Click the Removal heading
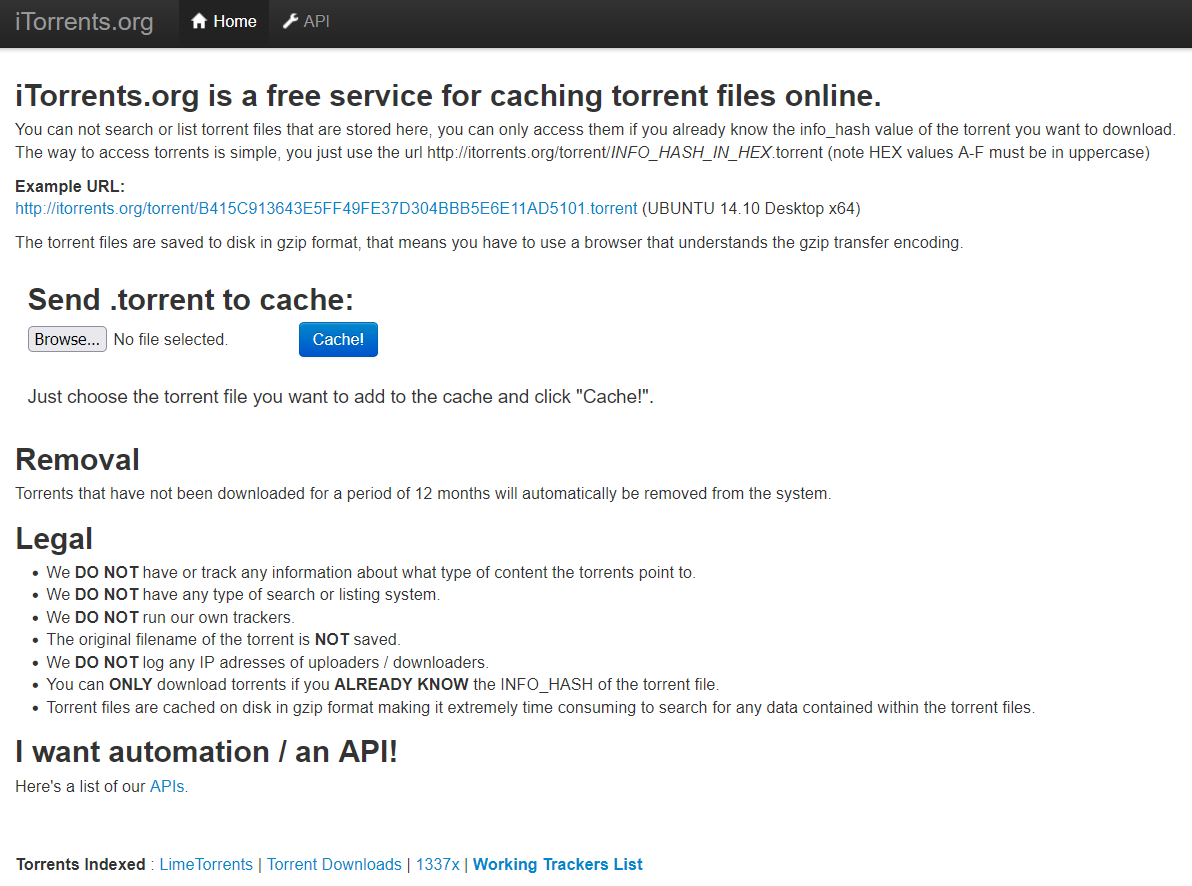Screen dimensions: 1192x886 78,459
